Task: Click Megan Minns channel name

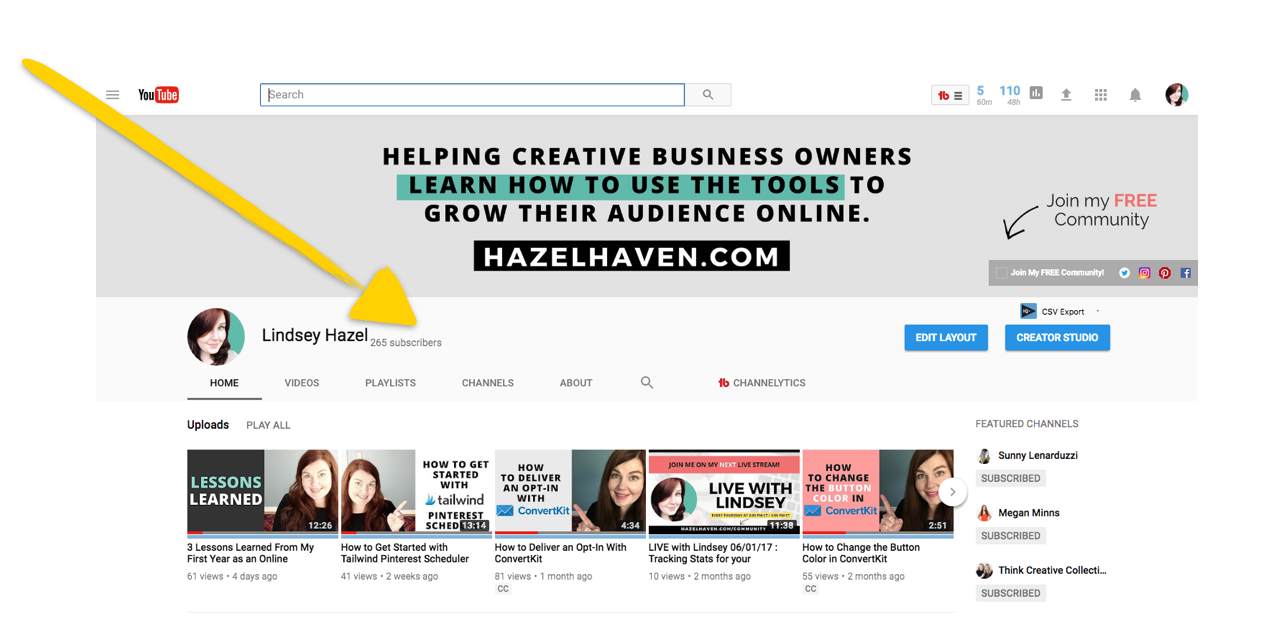Action: pyautogui.click(x=1029, y=513)
